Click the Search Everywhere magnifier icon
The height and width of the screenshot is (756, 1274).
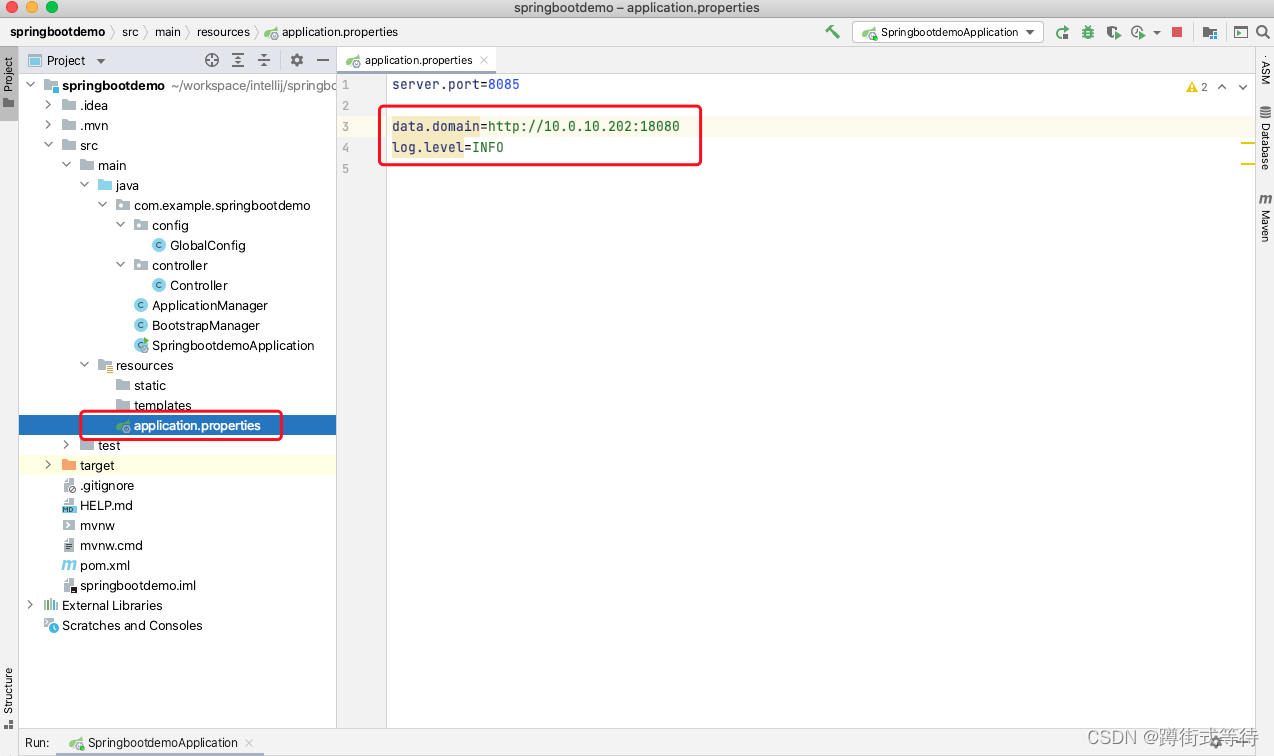[x=1262, y=32]
